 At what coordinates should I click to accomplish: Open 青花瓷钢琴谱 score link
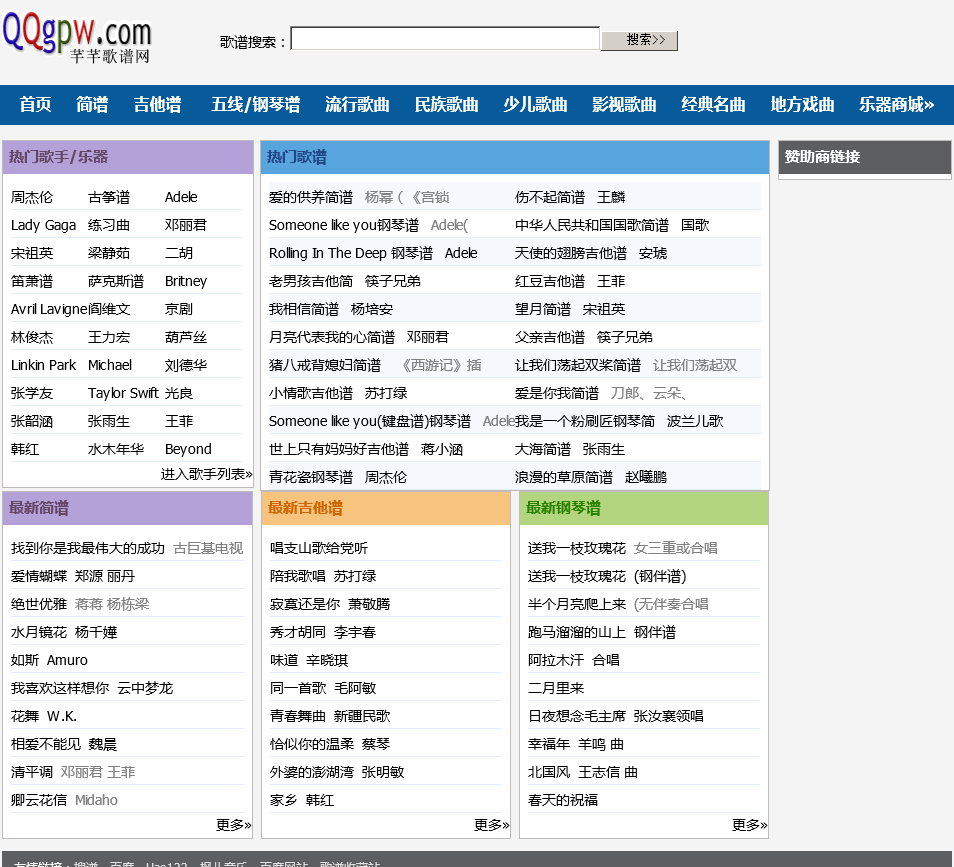click(x=310, y=477)
